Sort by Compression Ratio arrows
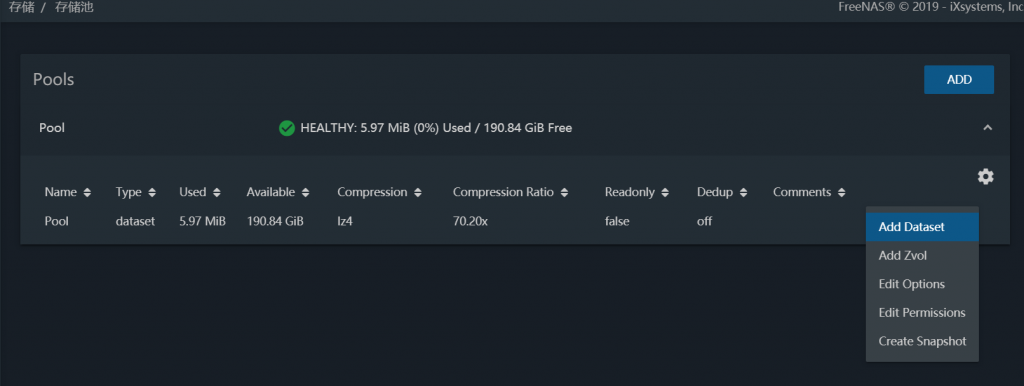1024x386 pixels. (564, 193)
